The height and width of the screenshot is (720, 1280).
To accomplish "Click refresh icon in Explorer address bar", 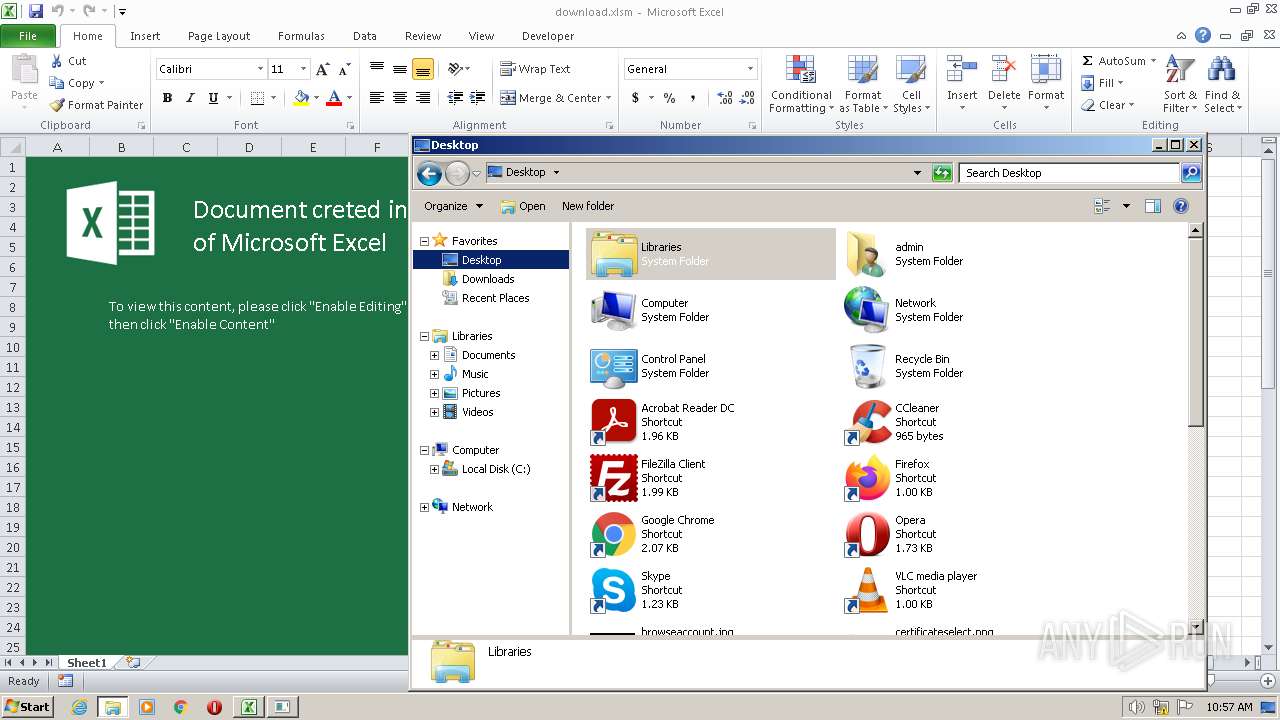I will (x=941, y=173).
